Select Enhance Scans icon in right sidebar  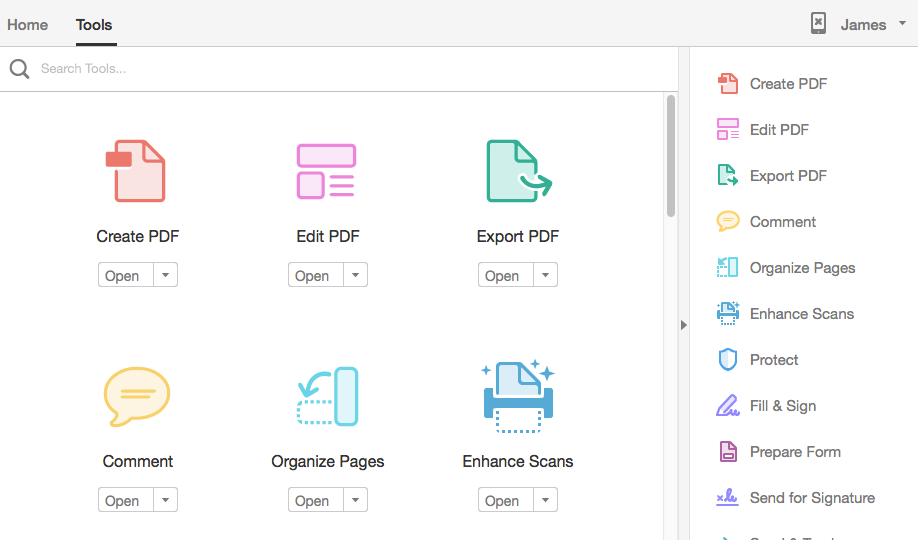[x=728, y=313]
